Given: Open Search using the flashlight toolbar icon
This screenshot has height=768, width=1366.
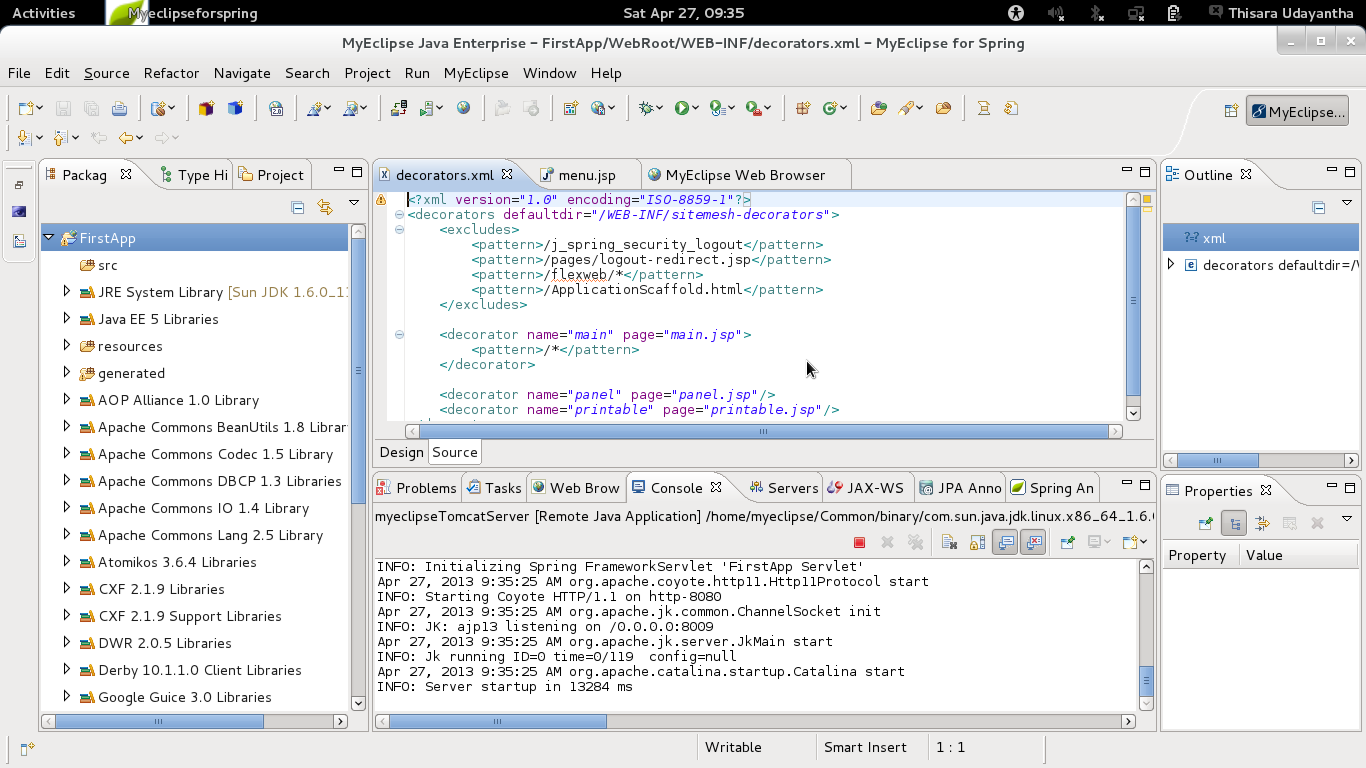Looking at the screenshot, I should pyautogui.click(x=907, y=107).
